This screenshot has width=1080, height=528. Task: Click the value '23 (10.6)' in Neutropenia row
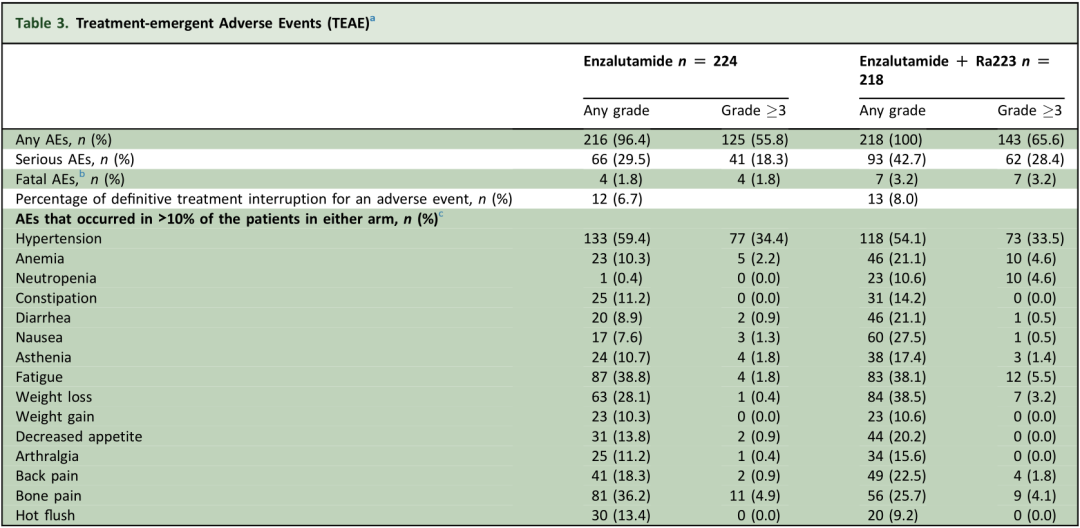click(x=895, y=279)
